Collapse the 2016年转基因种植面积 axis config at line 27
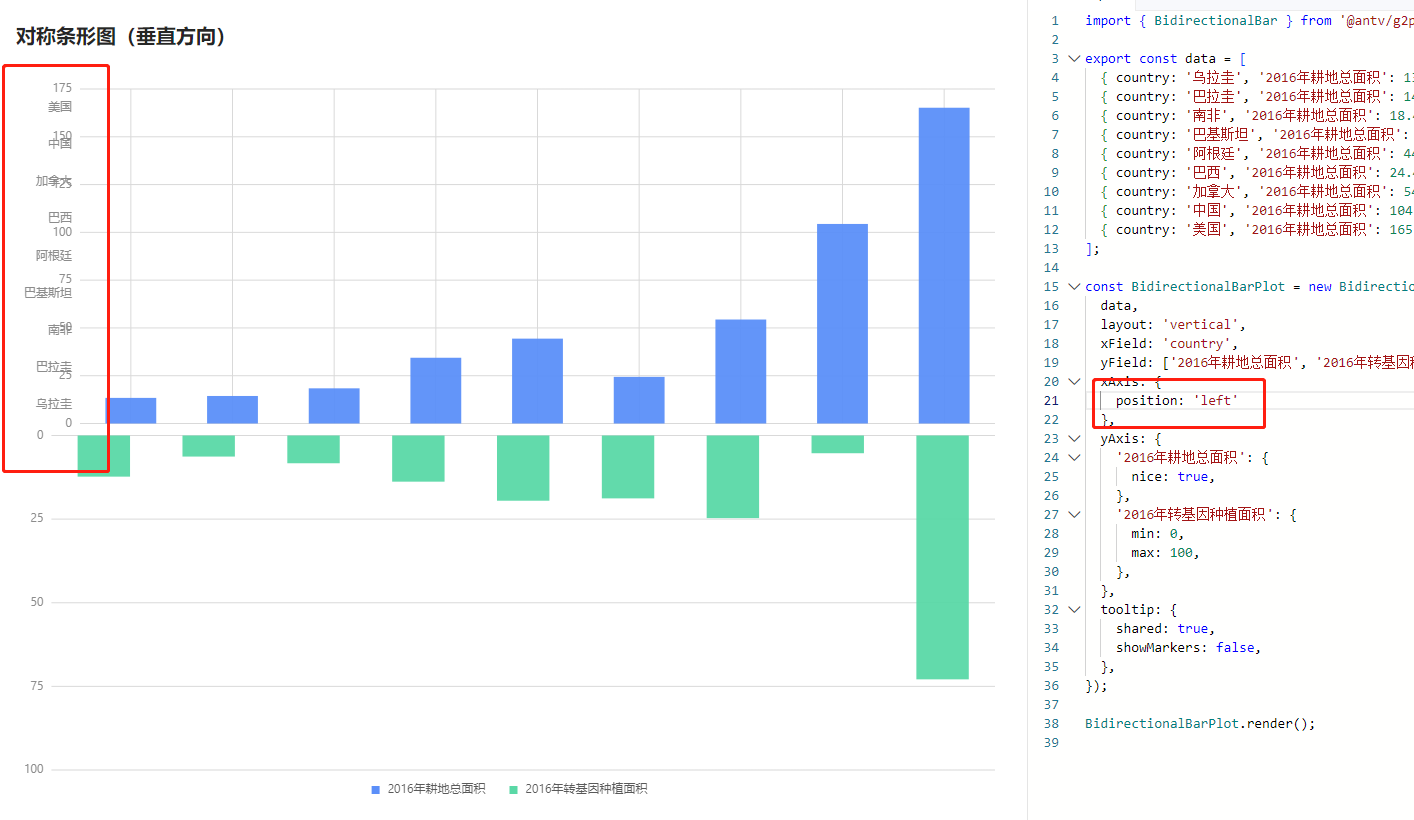This screenshot has height=820, width=1414. tap(1073, 514)
